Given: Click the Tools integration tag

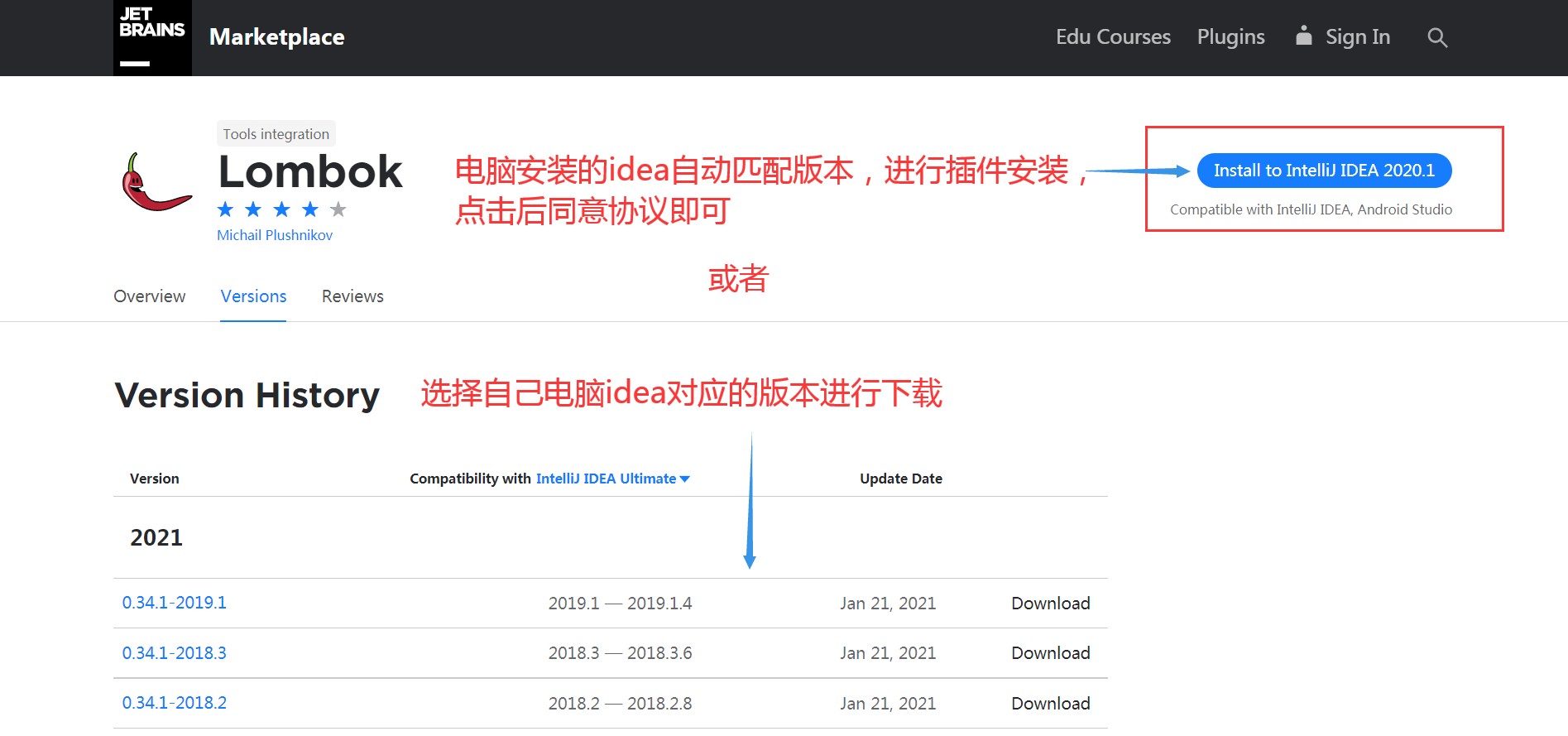Looking at the screenshot, I should [276, 134].
